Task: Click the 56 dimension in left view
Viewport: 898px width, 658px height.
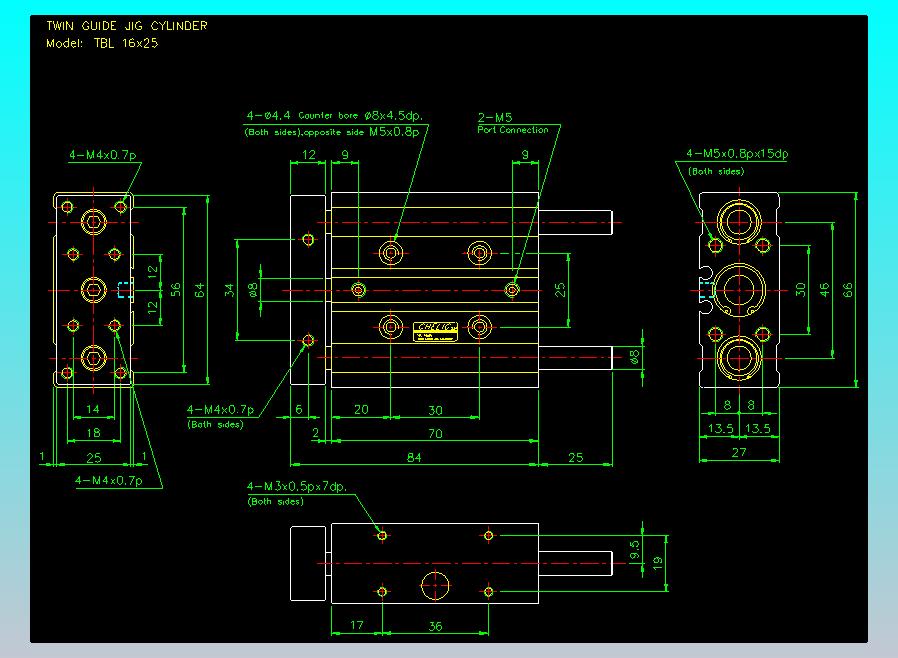Action: click(177, 290)
